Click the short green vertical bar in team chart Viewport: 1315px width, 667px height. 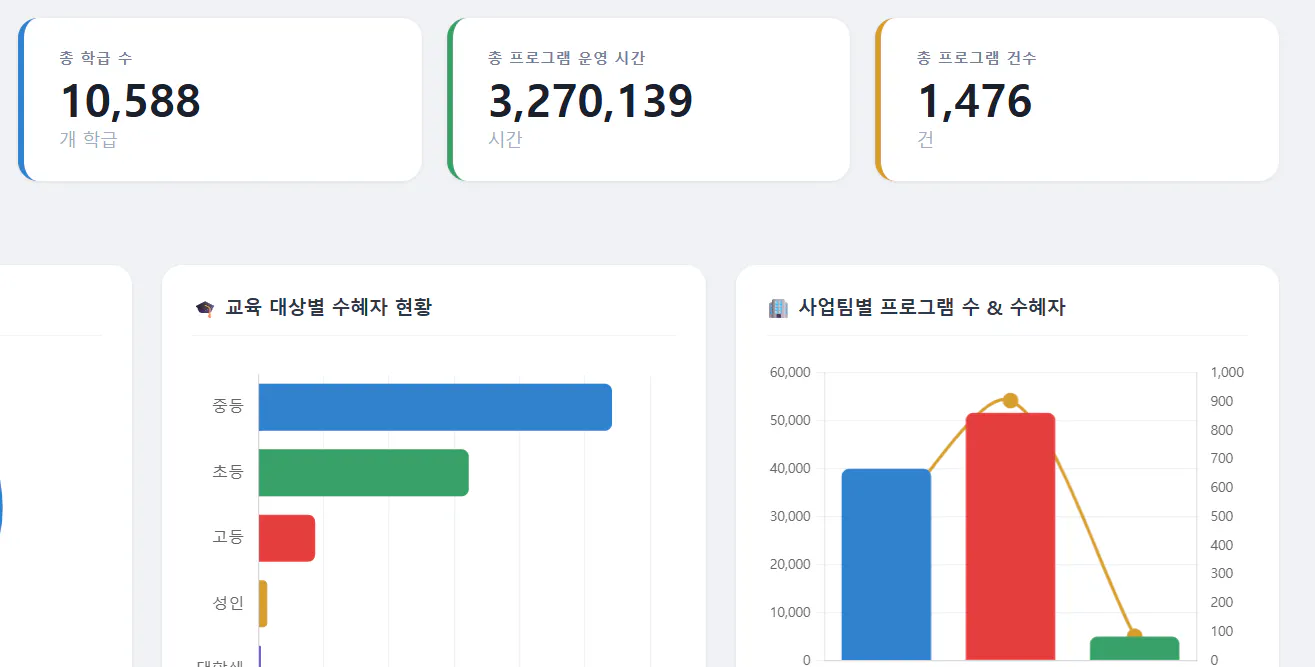(1134, 648)
